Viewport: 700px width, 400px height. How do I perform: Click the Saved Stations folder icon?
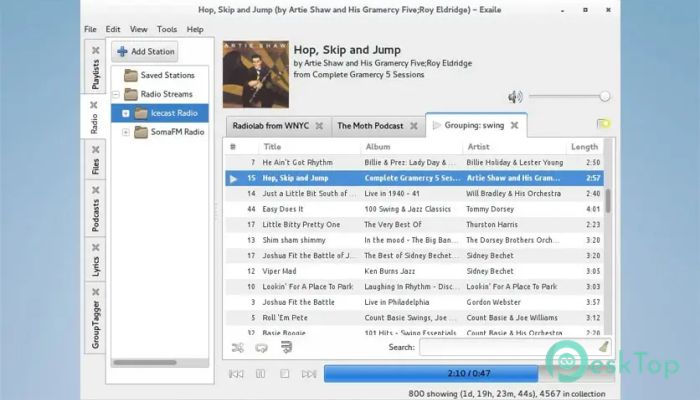131,75
